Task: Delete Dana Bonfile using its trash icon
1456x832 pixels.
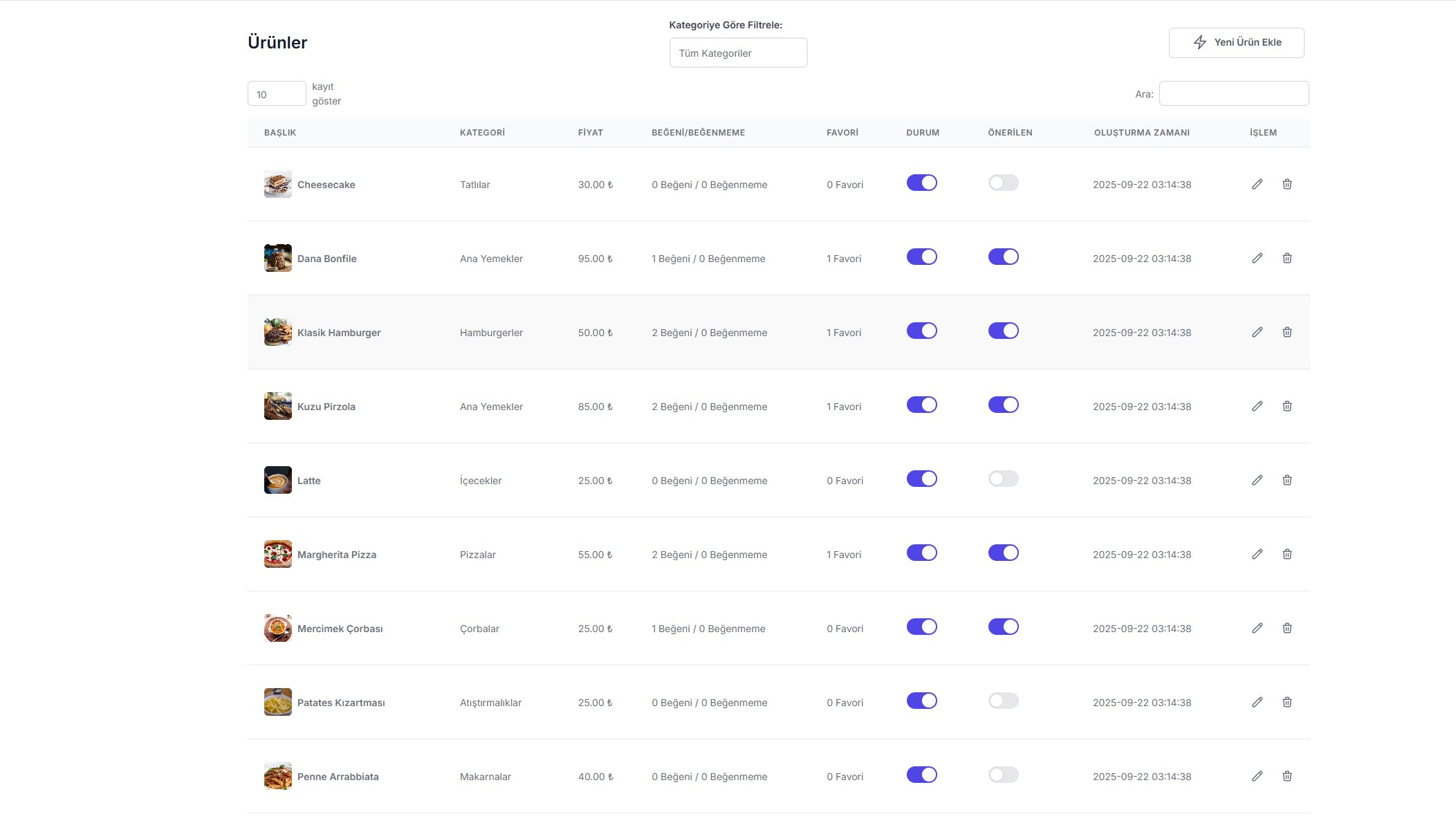Action: 1287,258
